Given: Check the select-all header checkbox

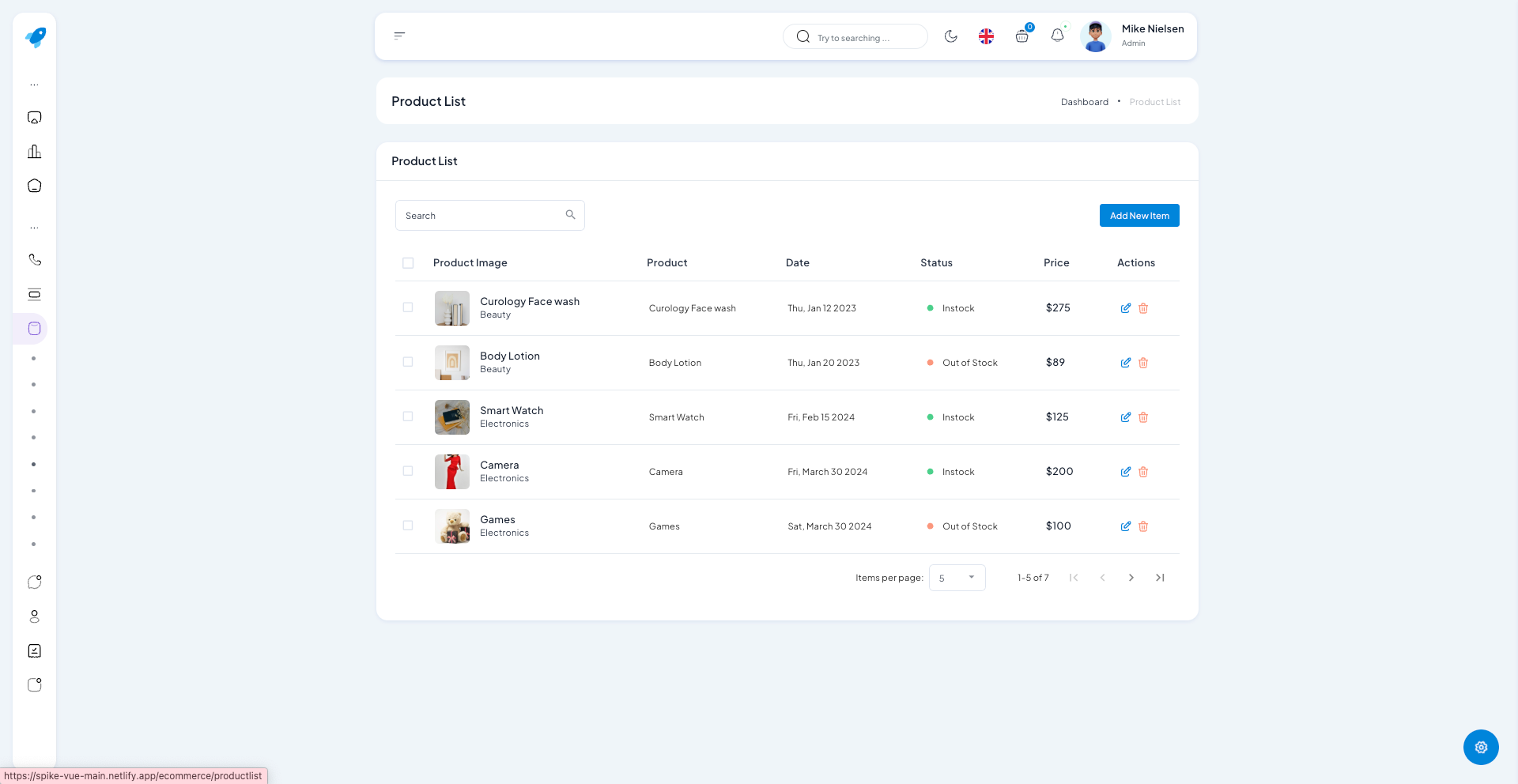Looking at the screenshot, I should click(x=408, y=263).
